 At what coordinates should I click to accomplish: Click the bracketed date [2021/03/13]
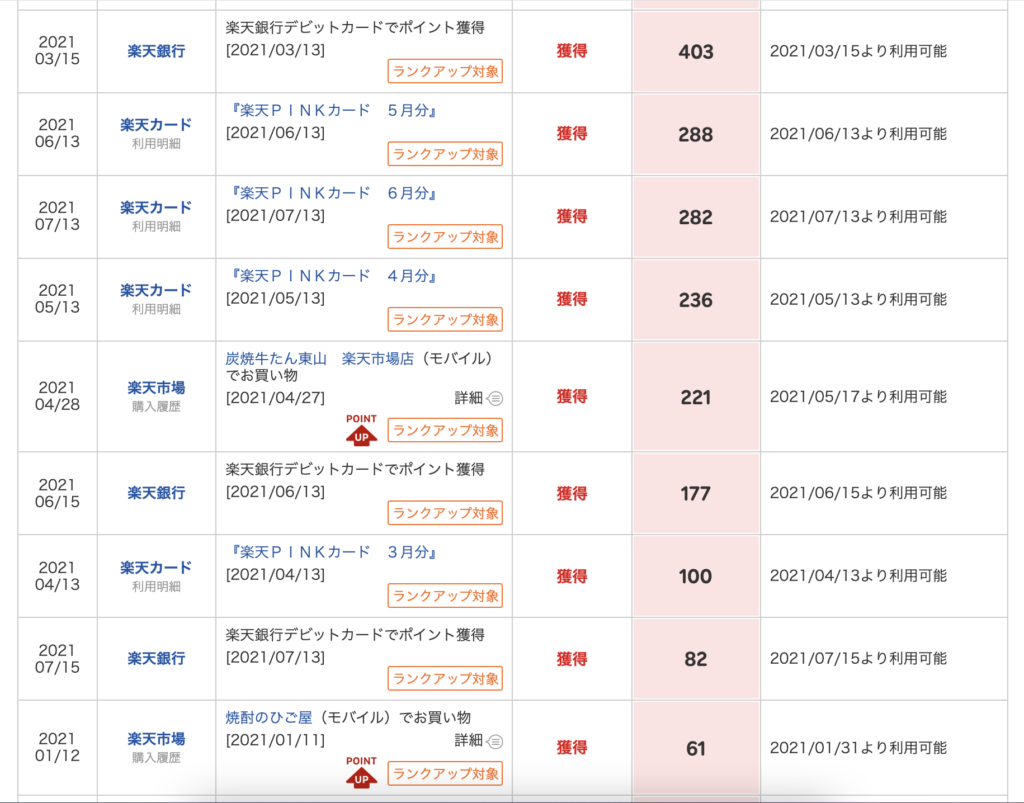tap(276, 50)
